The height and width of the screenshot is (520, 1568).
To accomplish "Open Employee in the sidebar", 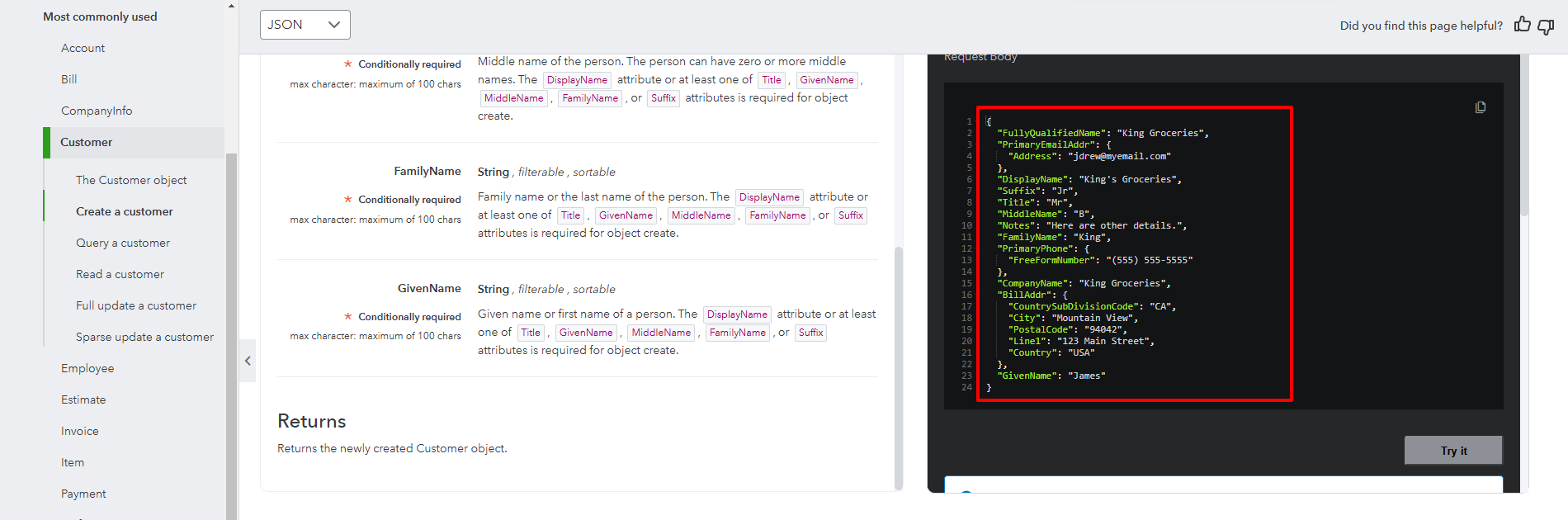I will (87, 368).
